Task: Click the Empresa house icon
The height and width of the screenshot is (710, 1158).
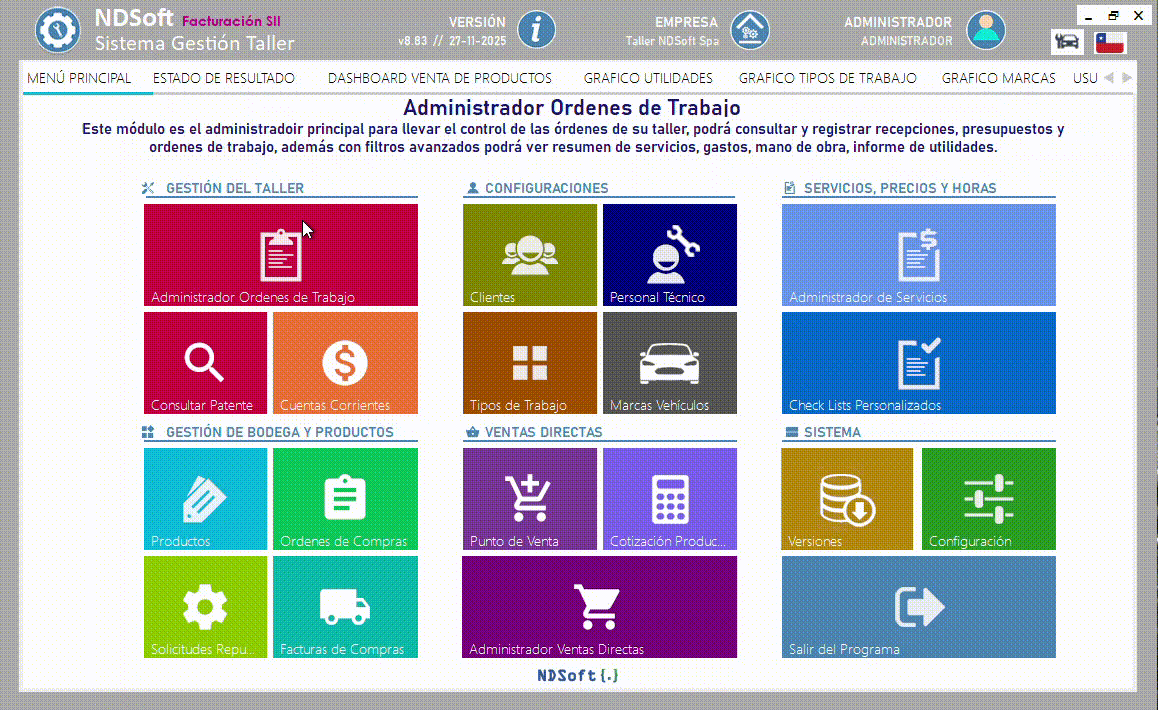Action: tap(750, 29)
